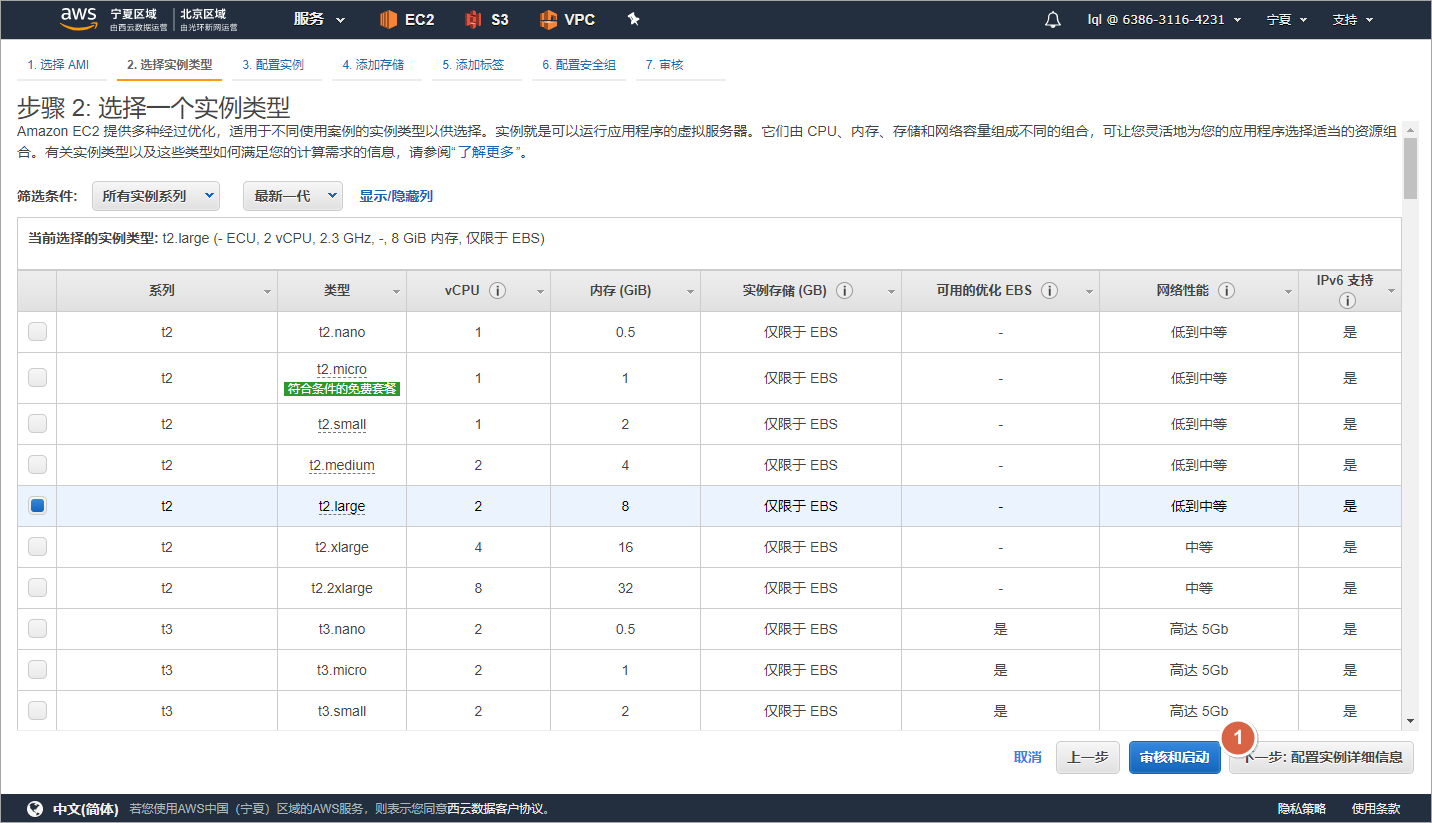The width and height of the screenshot is (1432, 823).
Task: Click the 上一步 button
Action: point(1088,757)
